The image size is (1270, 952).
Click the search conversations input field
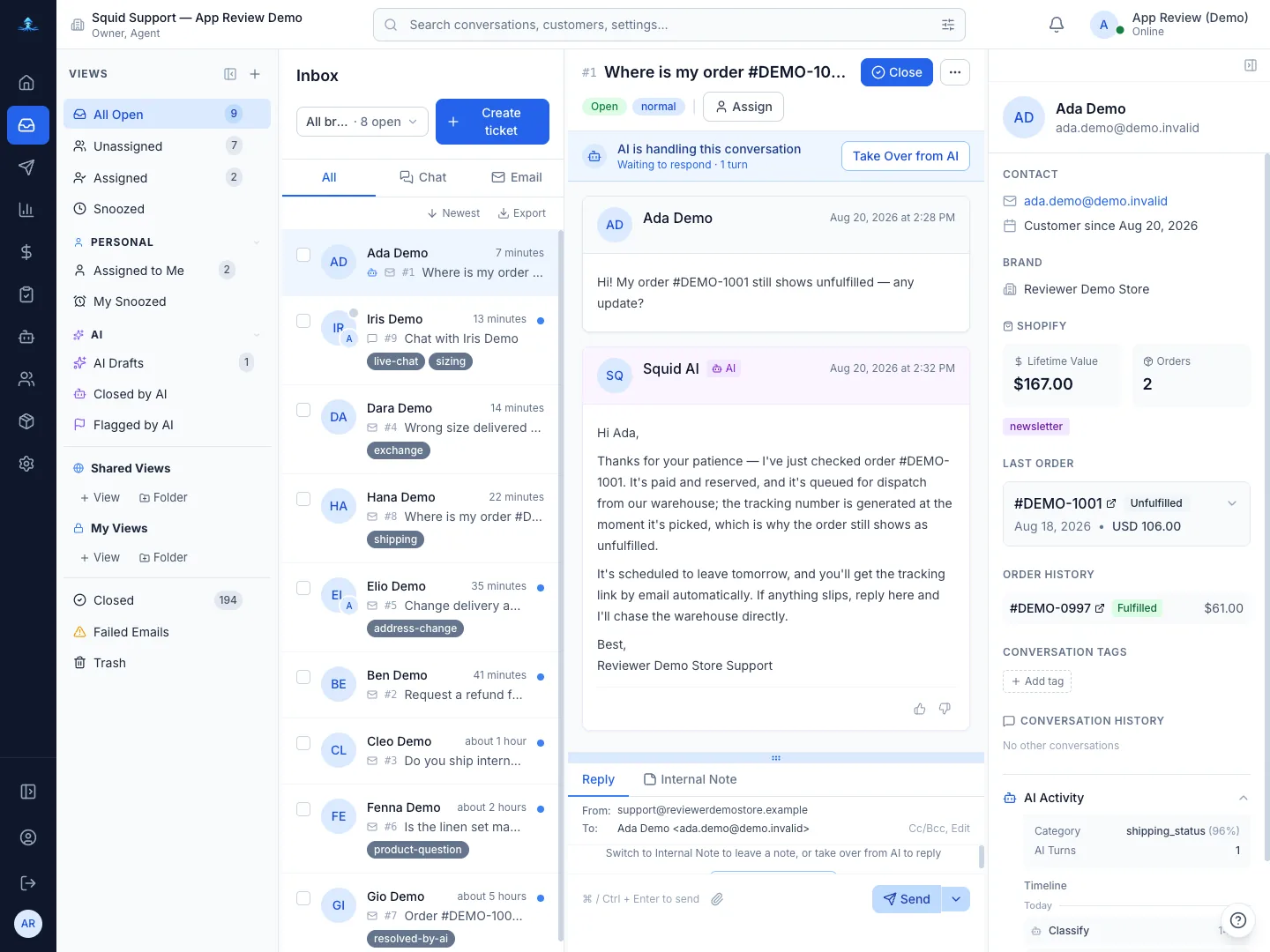[x=669, y=25]
